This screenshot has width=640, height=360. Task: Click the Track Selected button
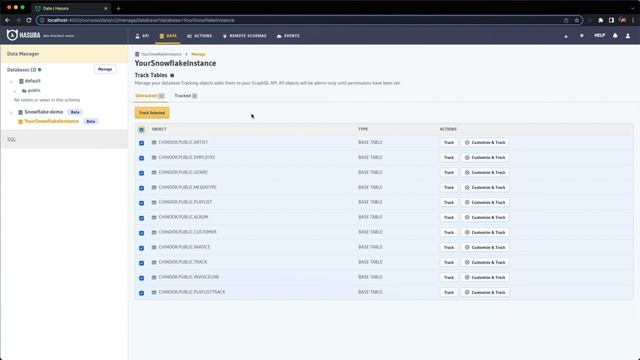pyautogui.click(x=152, y=113)
